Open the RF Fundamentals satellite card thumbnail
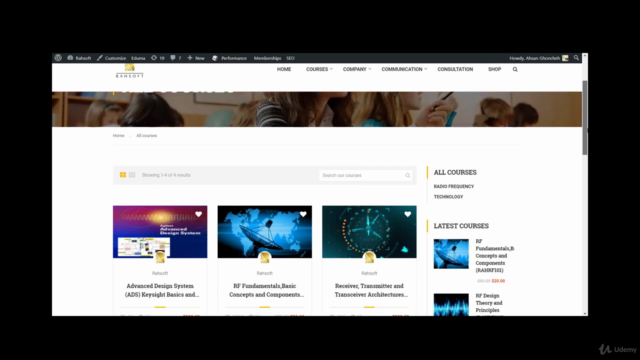 (x=264, y=232)
